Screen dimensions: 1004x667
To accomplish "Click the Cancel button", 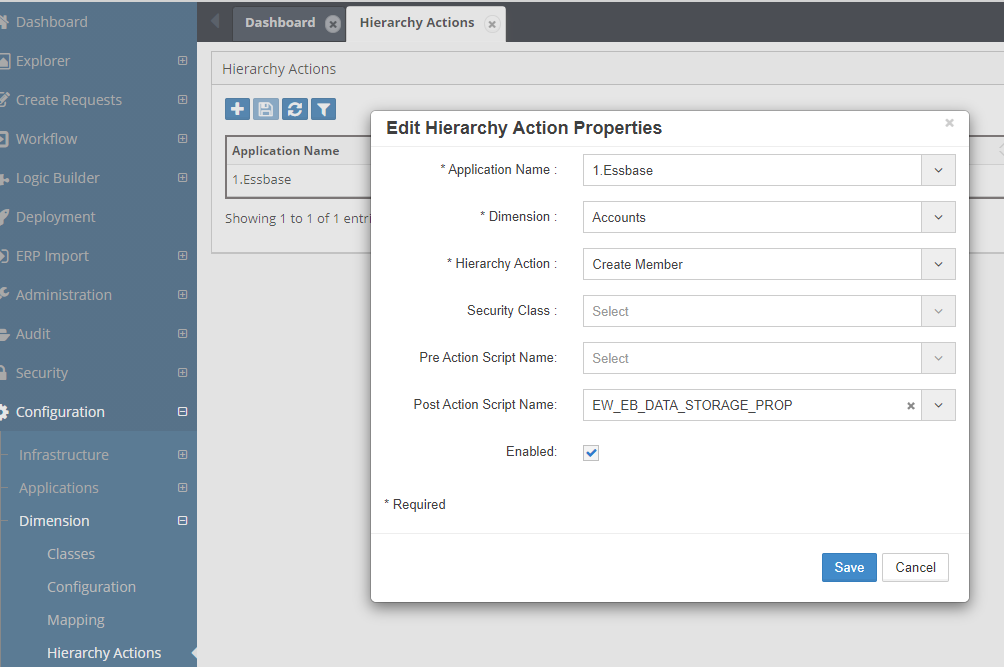I will click(914, 567).
